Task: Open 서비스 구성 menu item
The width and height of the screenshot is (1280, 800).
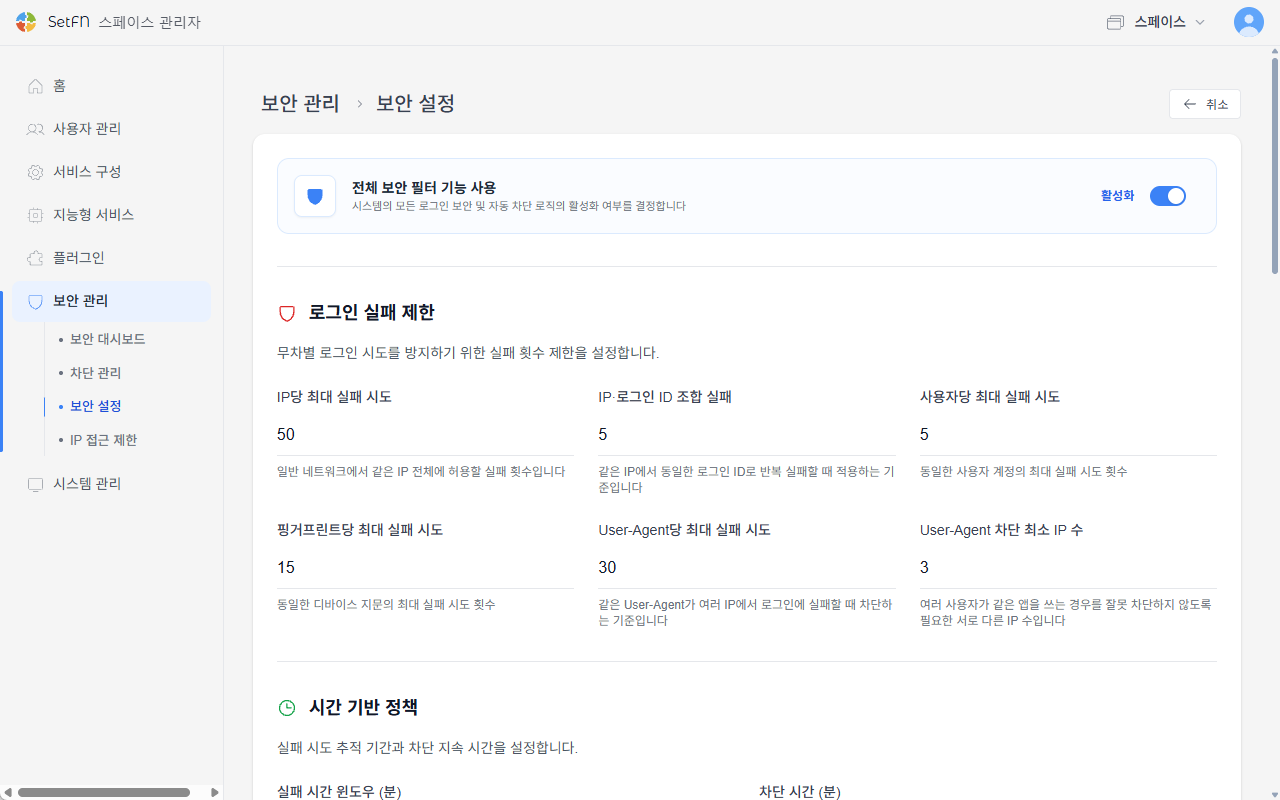Action: pyautogui.click(x=111, y=172)
